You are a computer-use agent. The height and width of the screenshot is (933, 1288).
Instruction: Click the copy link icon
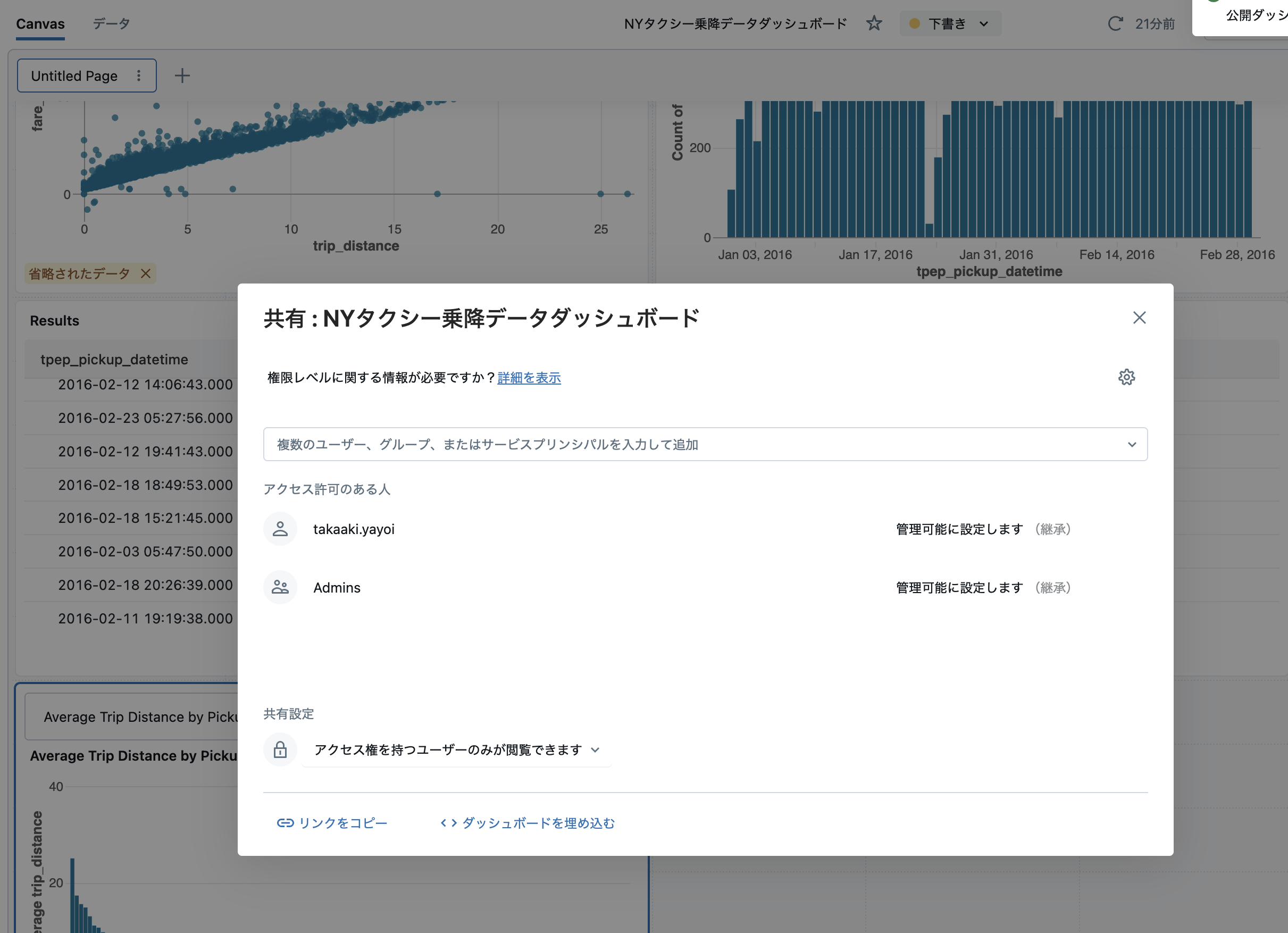click(284, 822)
